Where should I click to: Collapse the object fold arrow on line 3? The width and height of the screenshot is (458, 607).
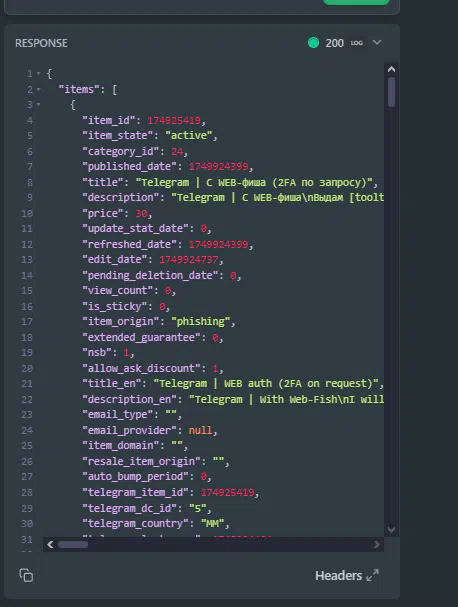click(38, 105)
